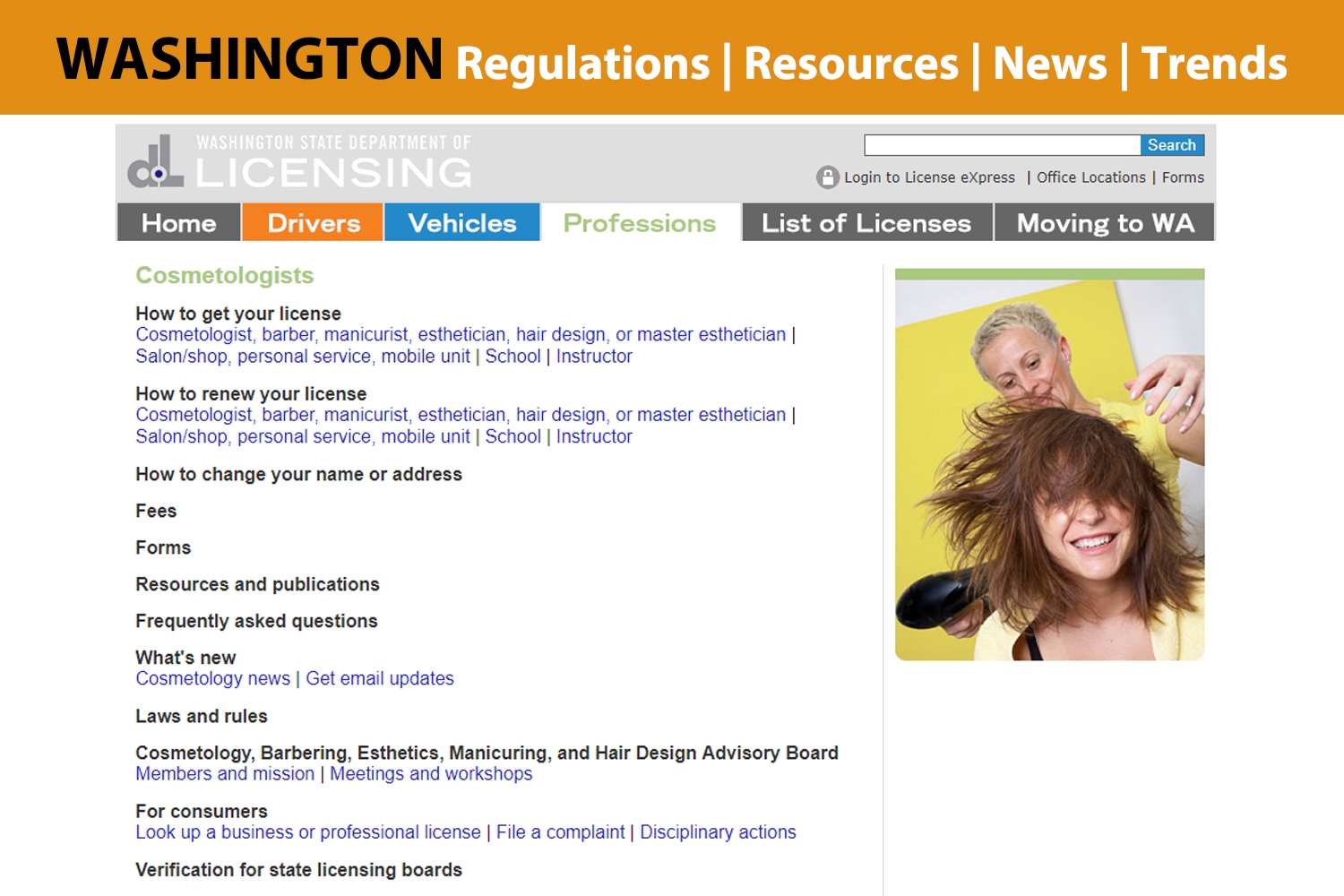
Task: Open the Office Locations link
Action: pyautogui.click(x=1091, y=177)
